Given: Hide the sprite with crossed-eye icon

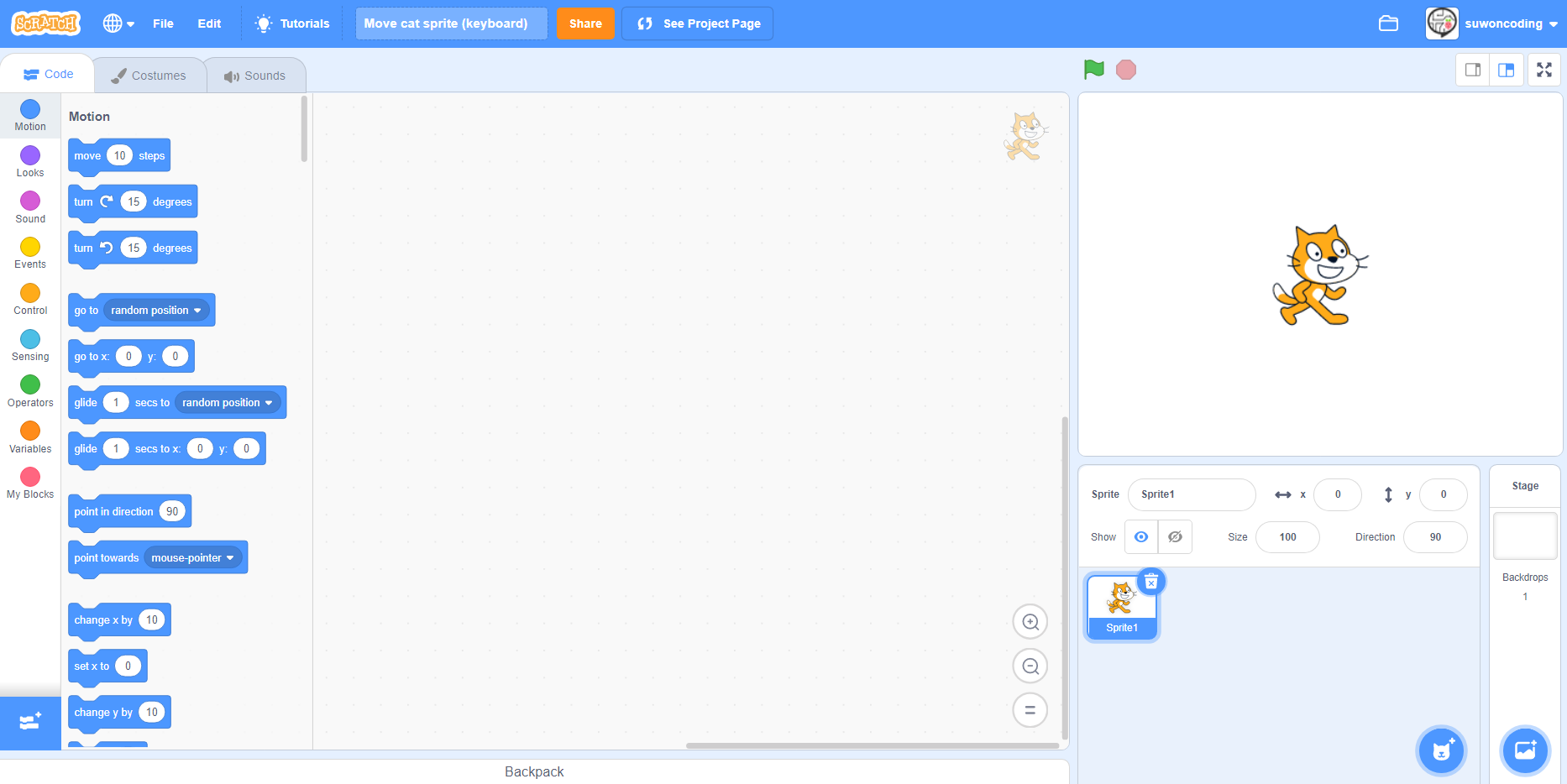Looking at the screenshot, I should coord(1175,537).
